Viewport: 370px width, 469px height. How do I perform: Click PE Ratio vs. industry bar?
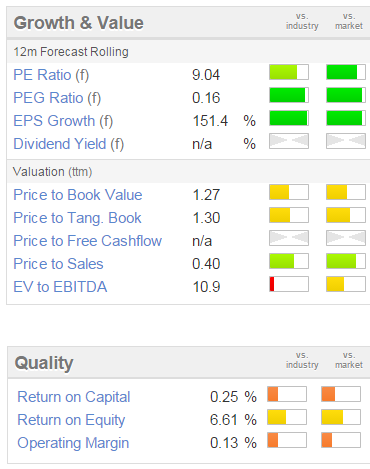click(x=289, y=72)
